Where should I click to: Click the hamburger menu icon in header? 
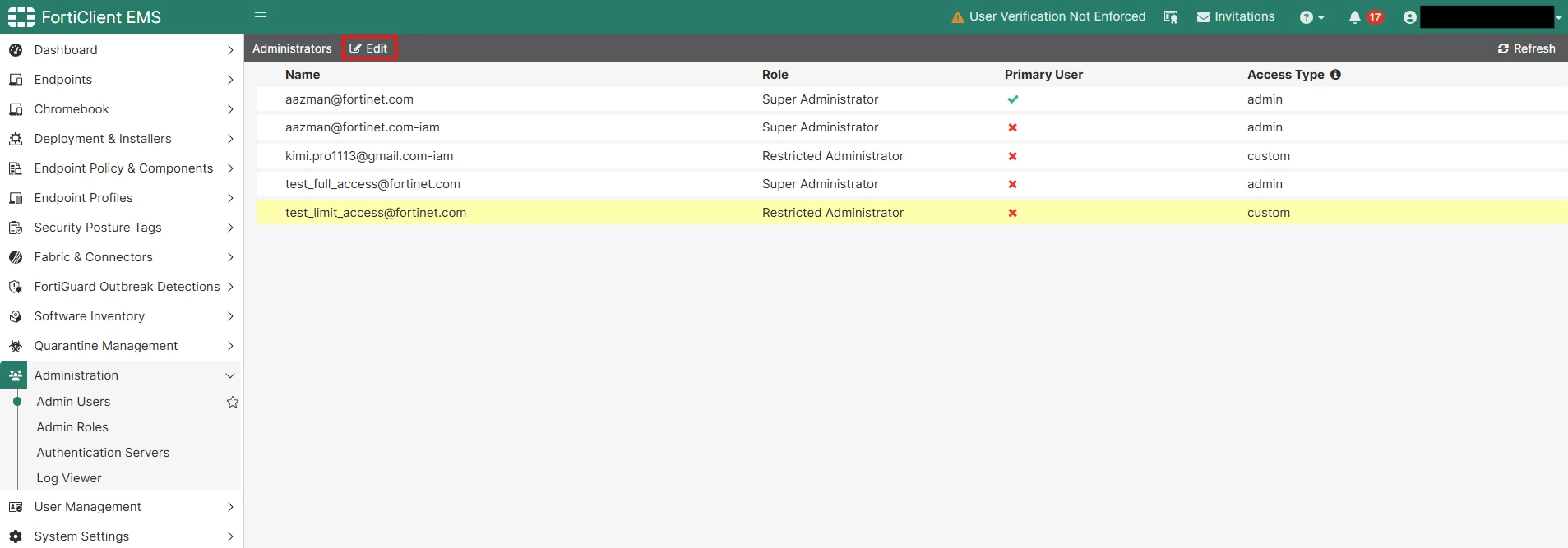tap(261, 16)
